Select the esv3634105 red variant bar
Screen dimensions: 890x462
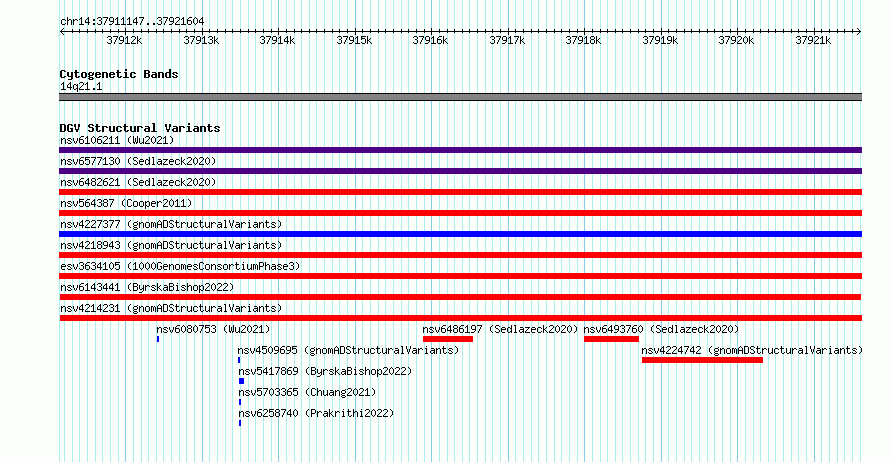(460, 276)
